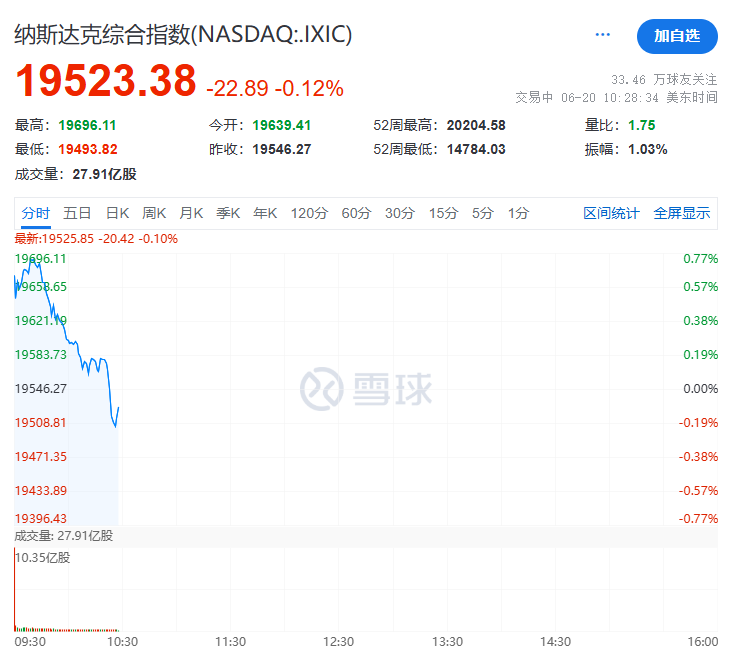
Task: Click the 19433.89 price axis label
Action: tap(41, 490)
